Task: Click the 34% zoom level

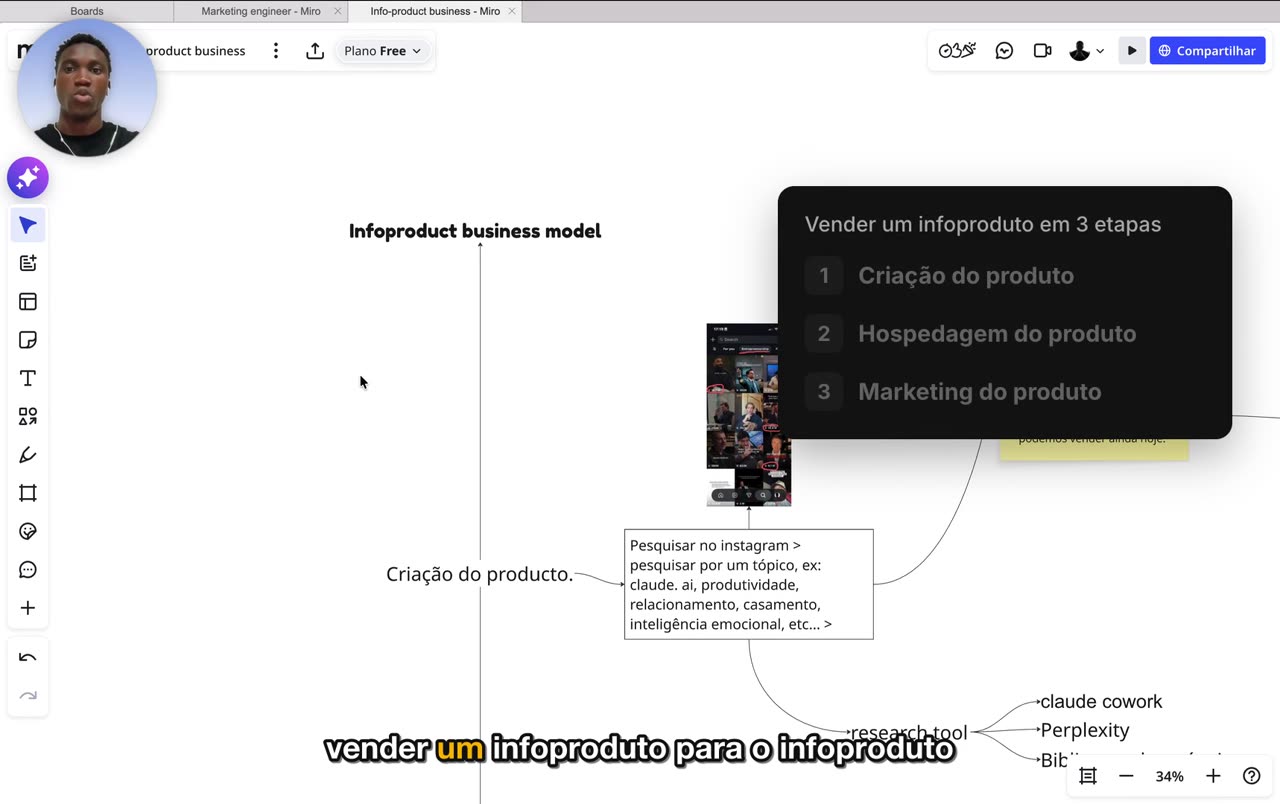Action: [1169, 776]
